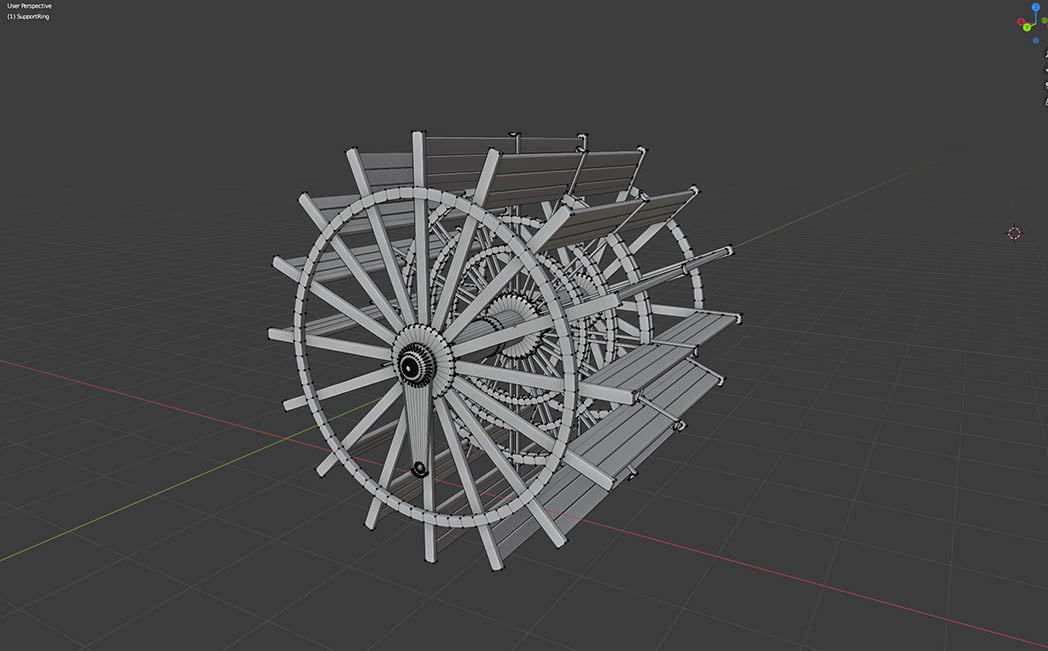This screenshot has height=651, width=1048.
Task: Click the red-white 3D cursor in the viewport
Action: coord(1014,233)
